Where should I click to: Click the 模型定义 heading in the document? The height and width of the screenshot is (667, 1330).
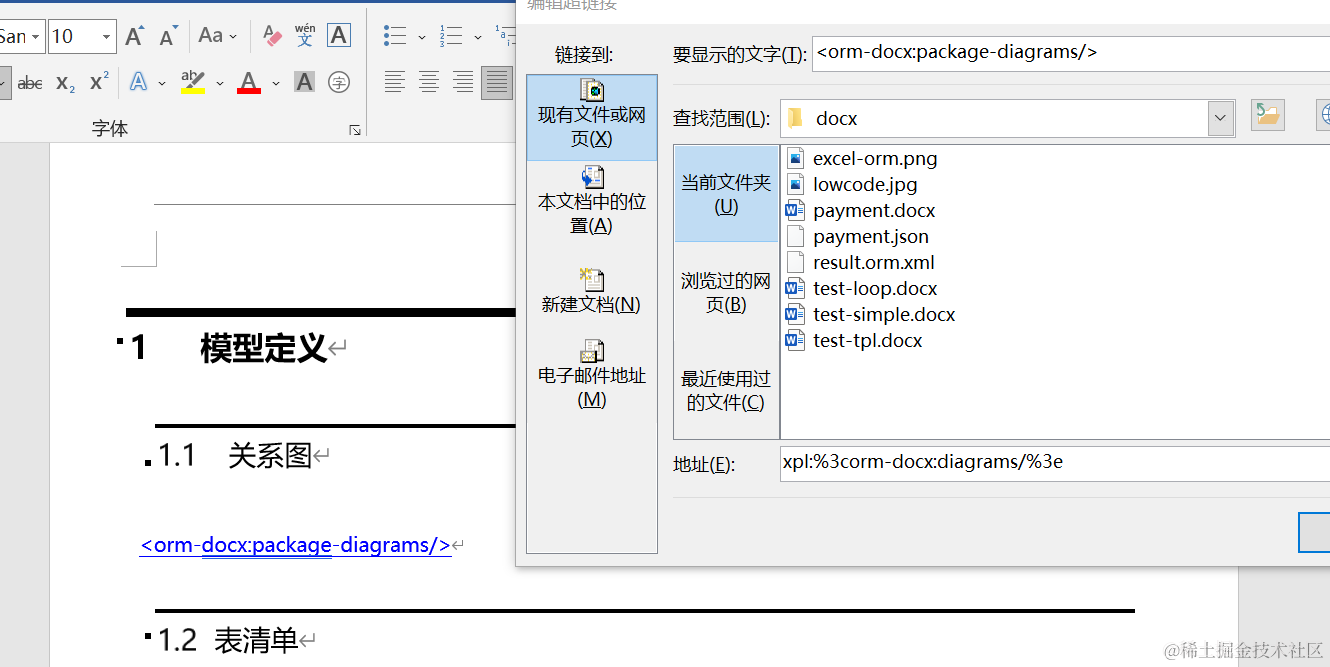click(x=264, y=349)
